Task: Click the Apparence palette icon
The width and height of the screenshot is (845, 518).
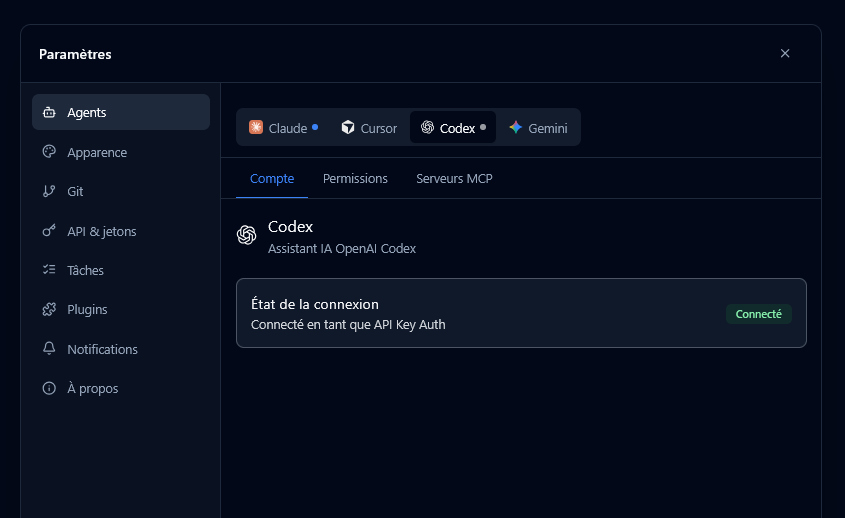Action: point(49,152)
